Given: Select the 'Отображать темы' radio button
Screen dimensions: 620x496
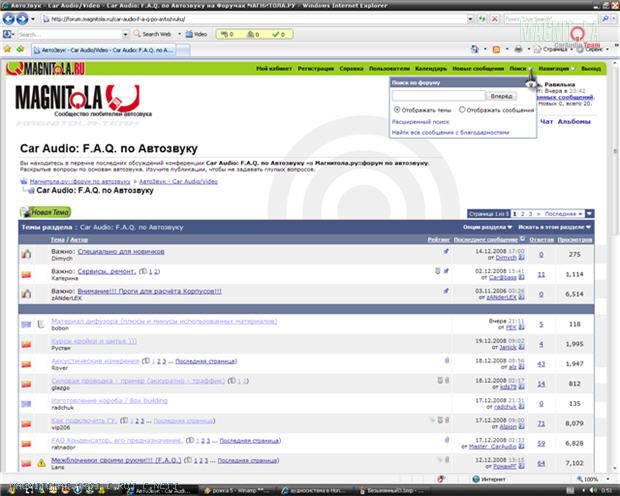Looking at the screenshot, I should pos(398,109).
